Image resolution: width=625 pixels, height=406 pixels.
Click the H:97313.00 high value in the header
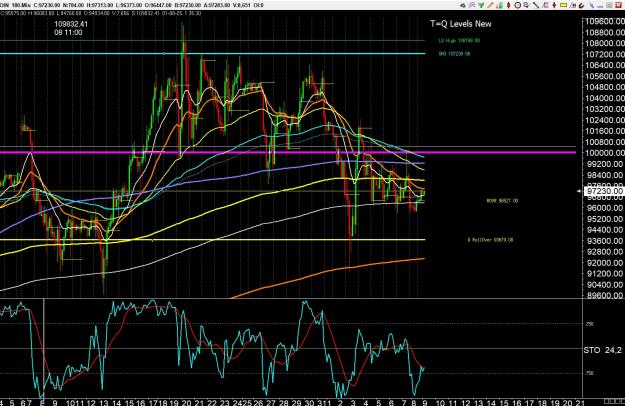(100, 5)
